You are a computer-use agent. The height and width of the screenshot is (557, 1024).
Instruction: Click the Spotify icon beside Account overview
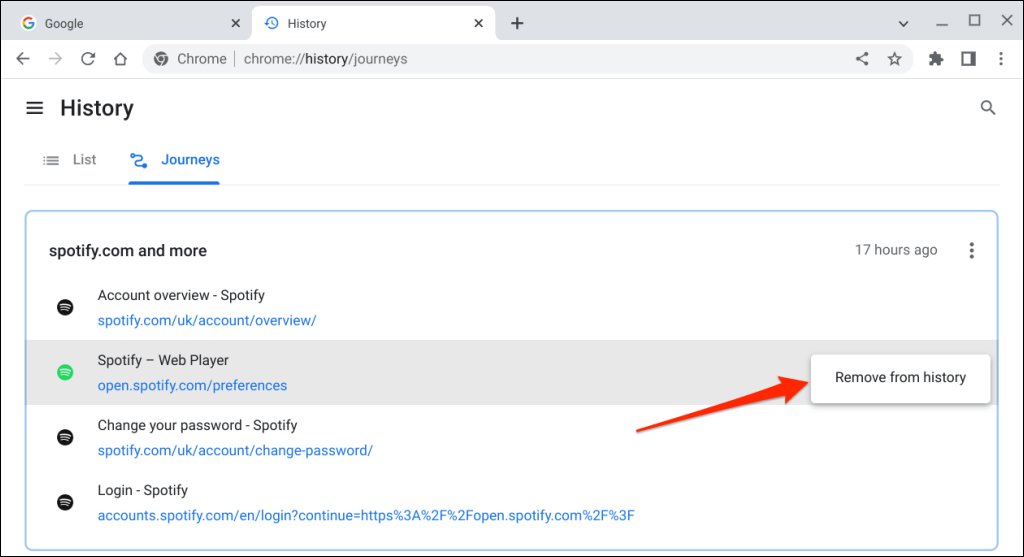point(65,307)
